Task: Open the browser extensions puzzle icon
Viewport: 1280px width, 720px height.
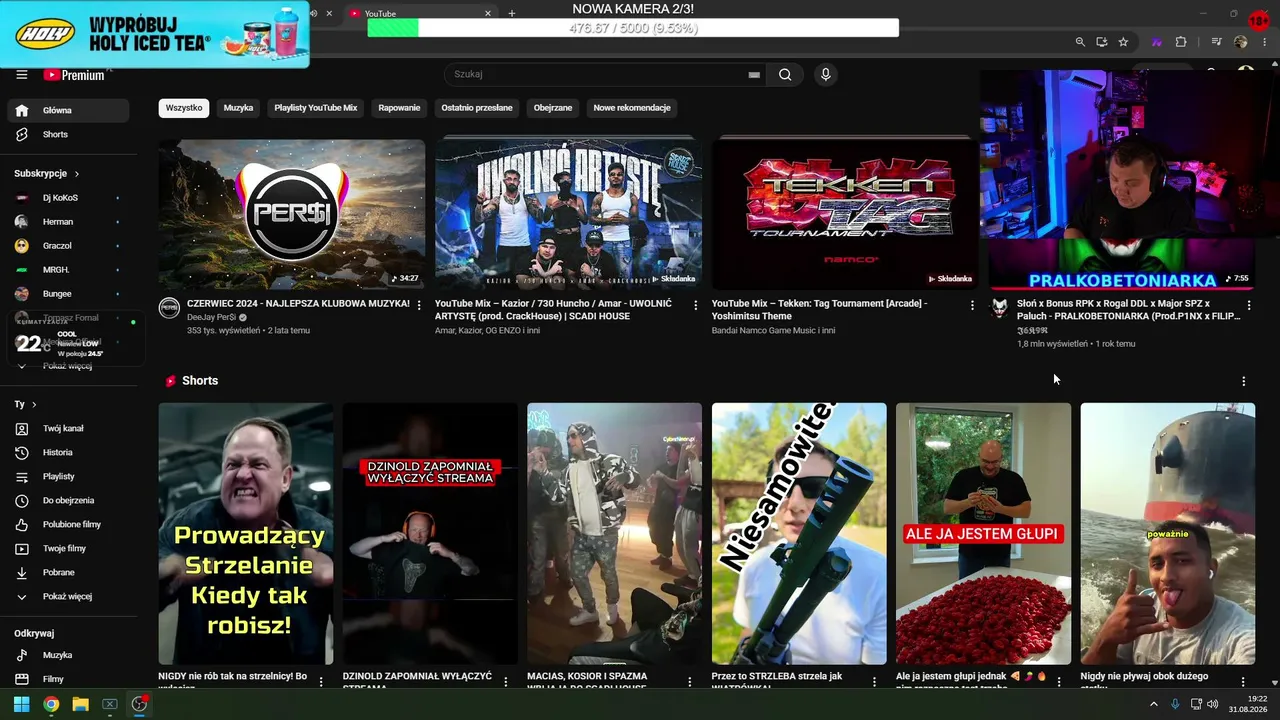Action: 1181,42
